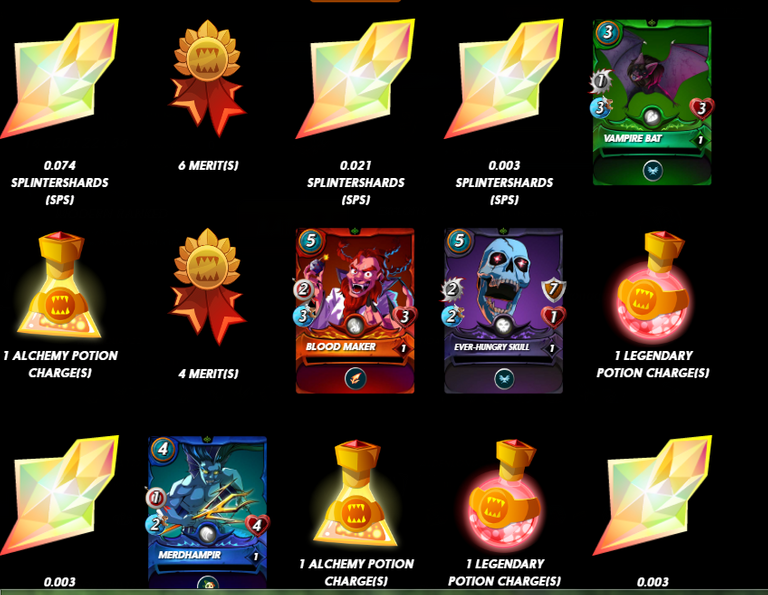Click the red Legendary Potion beside Ever-Hungry Skull
Screen dimensions: 768x595
click(x=653, y=286)
